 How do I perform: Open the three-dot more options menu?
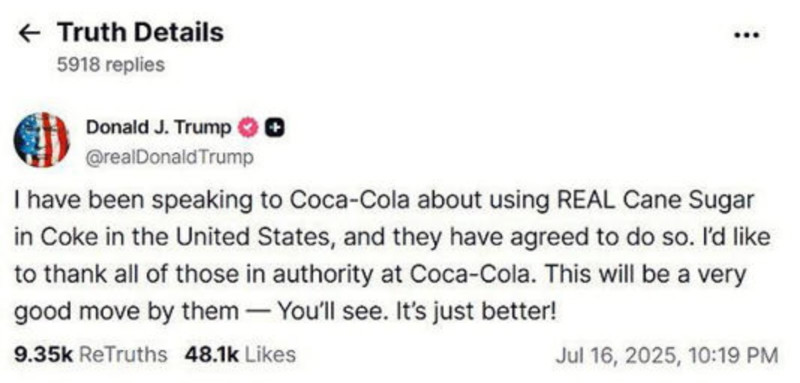747,35
